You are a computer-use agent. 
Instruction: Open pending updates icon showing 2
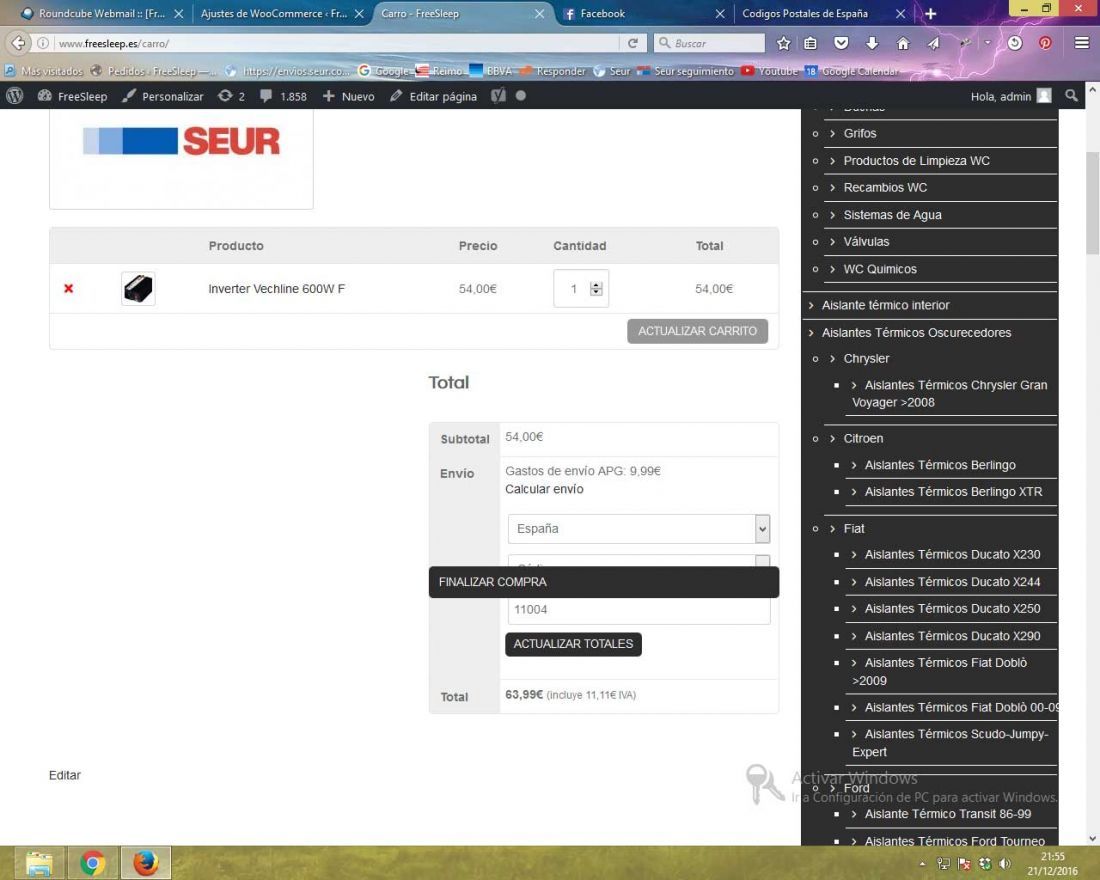click(x=231, y=96)
